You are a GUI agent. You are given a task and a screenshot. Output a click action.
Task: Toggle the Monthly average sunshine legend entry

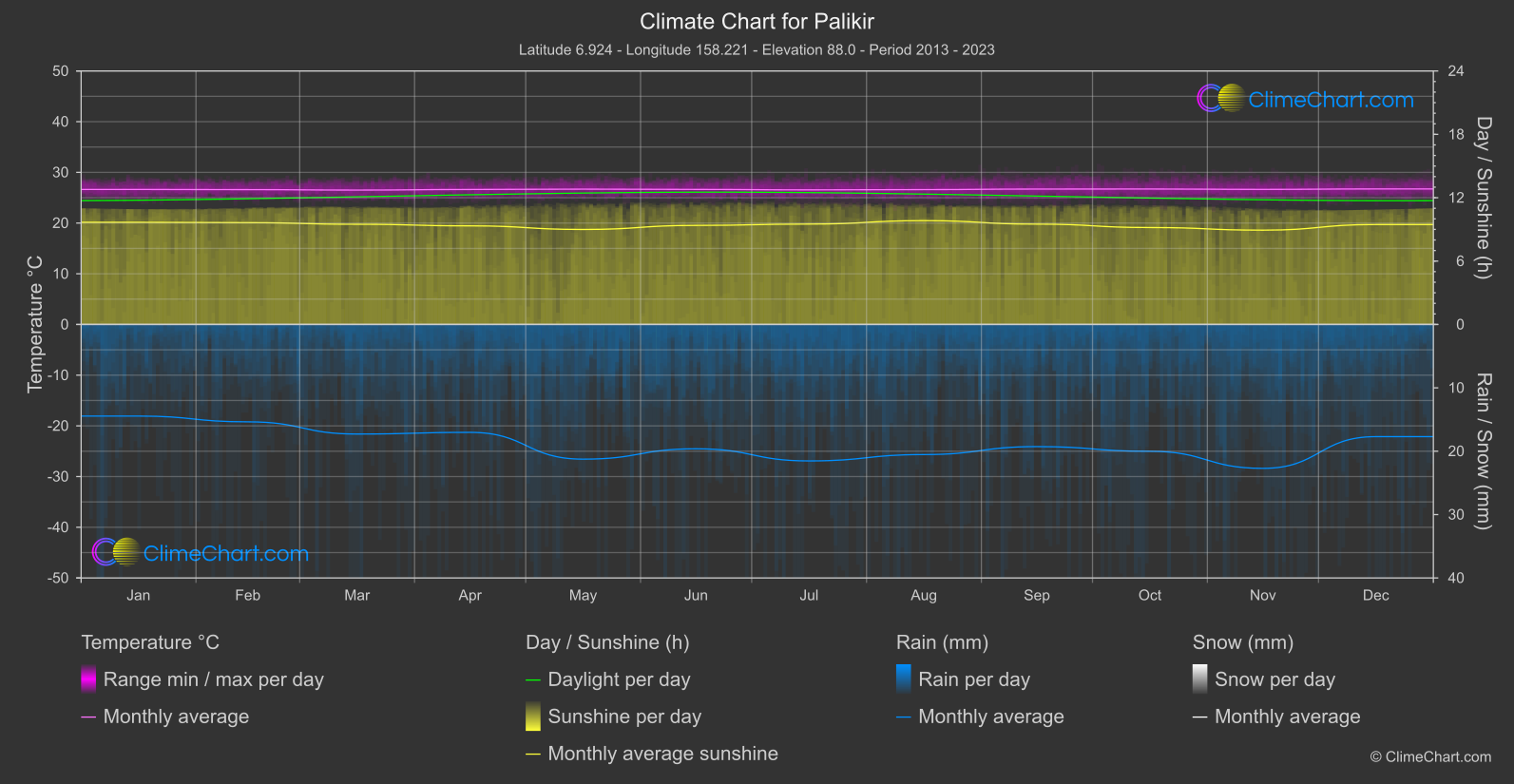coord(652,754)
